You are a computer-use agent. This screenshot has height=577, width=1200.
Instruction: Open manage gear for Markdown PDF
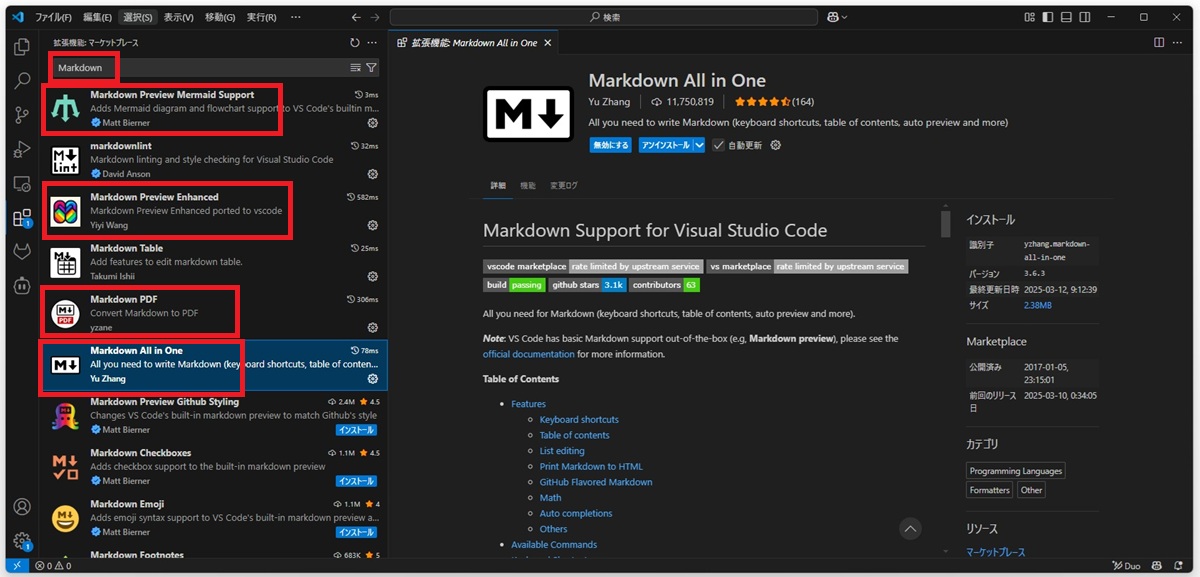pyautogui.click(x=373, y=327)
